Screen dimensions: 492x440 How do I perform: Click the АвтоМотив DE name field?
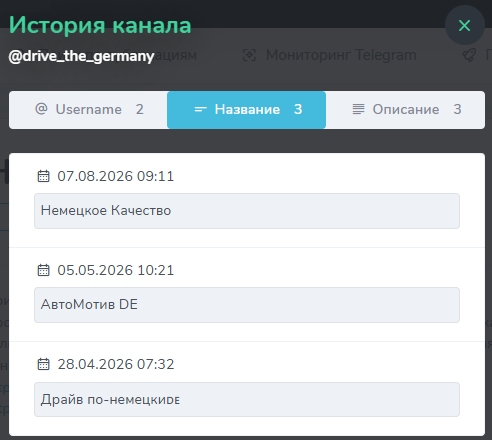coord(247,305)
